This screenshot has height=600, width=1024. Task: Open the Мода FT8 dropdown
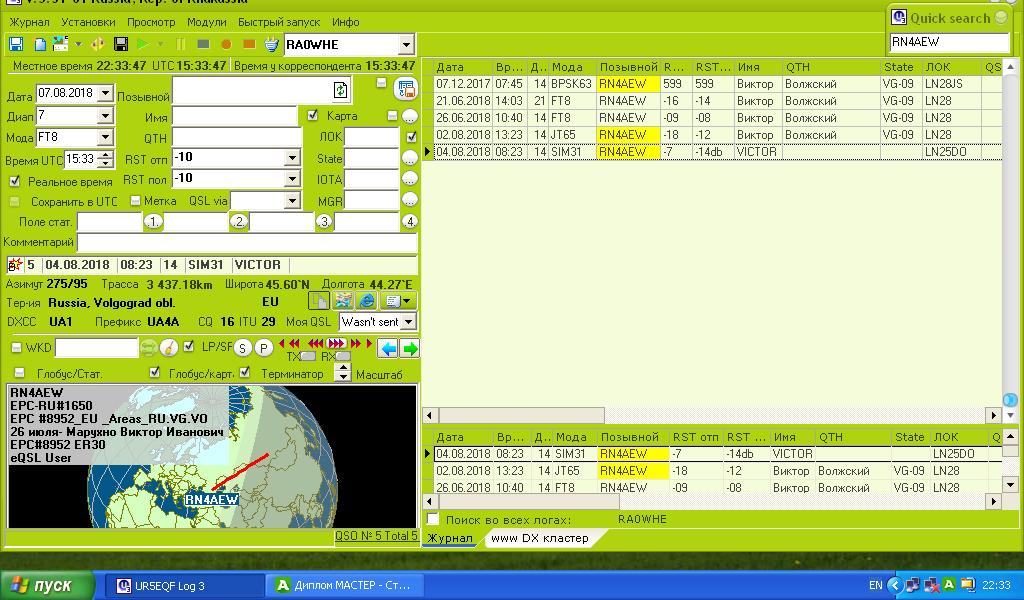point(105,138)
